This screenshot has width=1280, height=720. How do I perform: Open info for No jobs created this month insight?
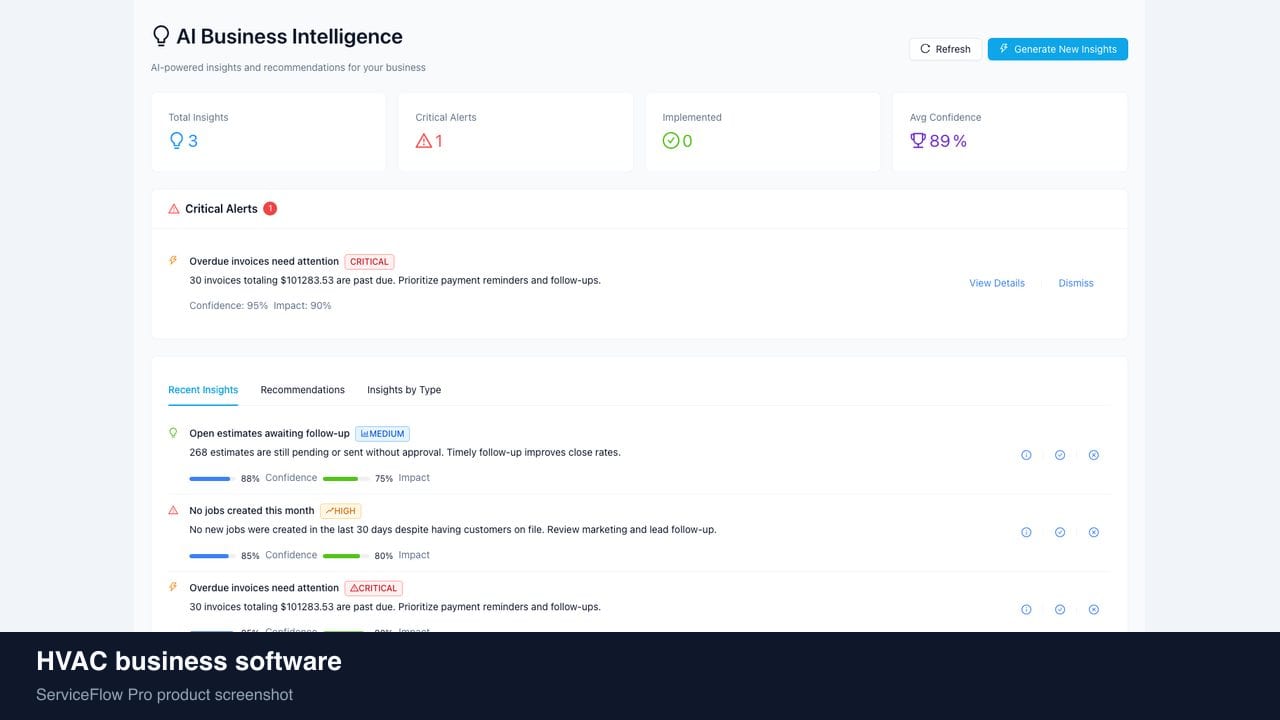(1026, 532)
